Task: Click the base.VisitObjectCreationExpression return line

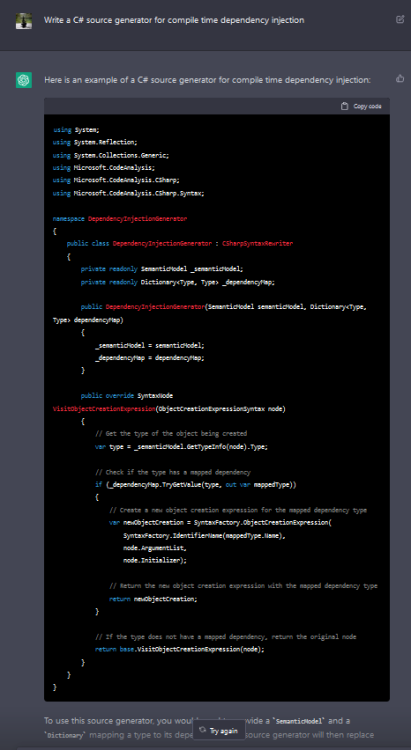Action: (180, 650)
